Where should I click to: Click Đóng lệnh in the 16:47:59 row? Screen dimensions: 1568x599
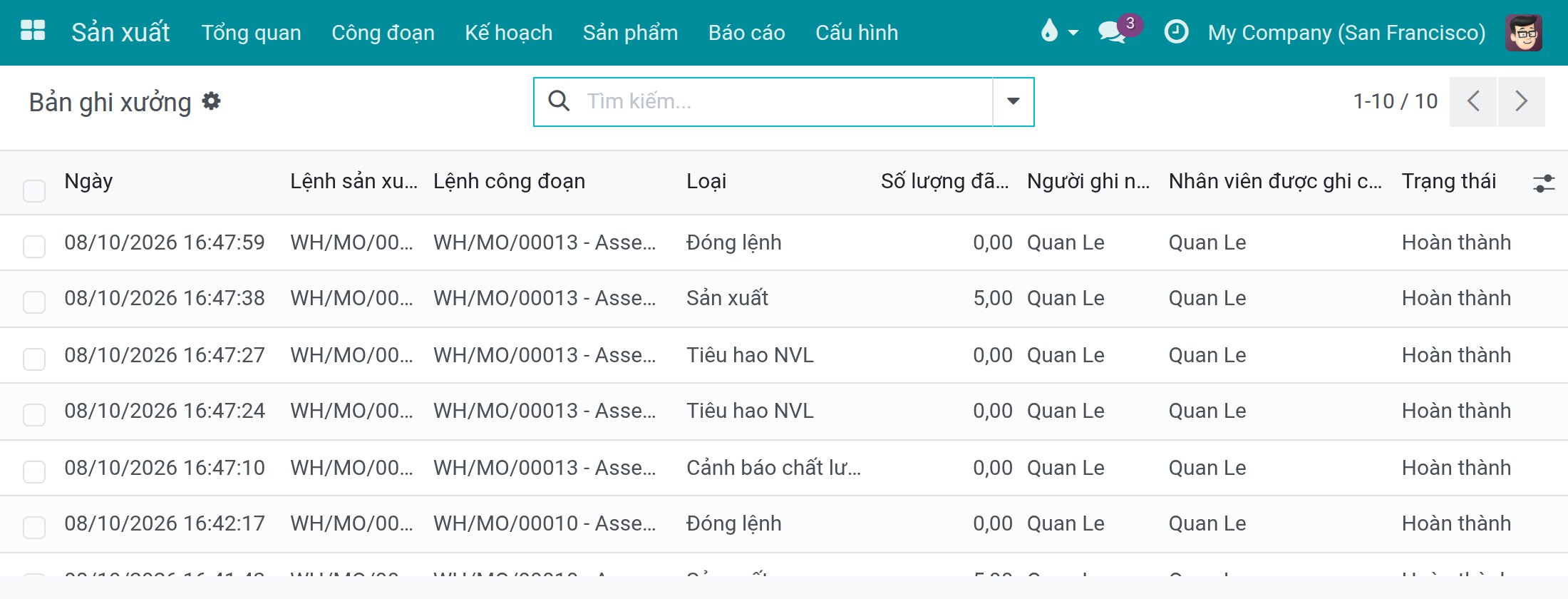(x=733, y=242)
